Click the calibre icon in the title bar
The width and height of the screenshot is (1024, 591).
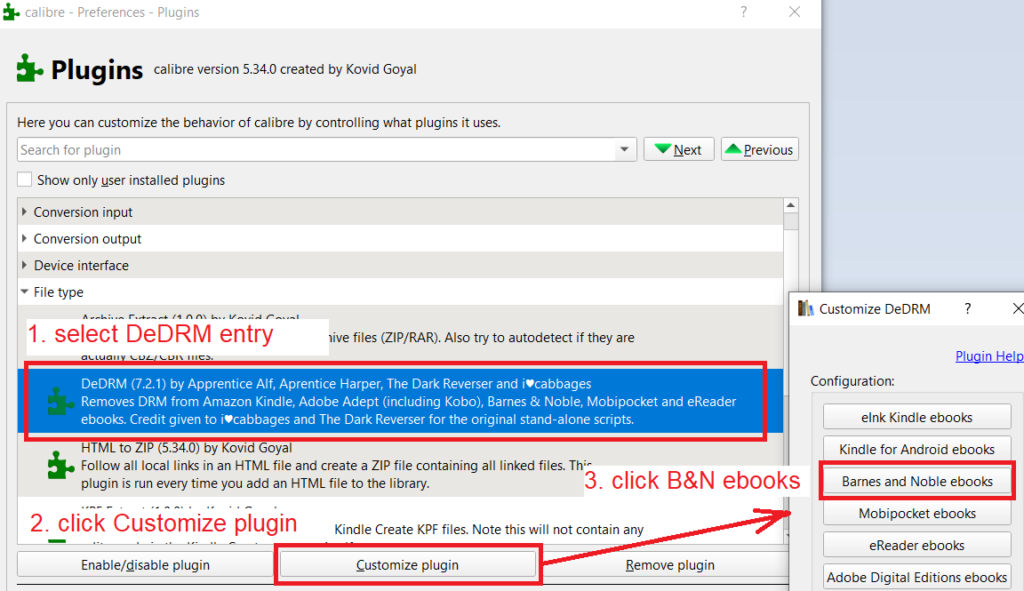pyautogui.click(x=12, y=13)
